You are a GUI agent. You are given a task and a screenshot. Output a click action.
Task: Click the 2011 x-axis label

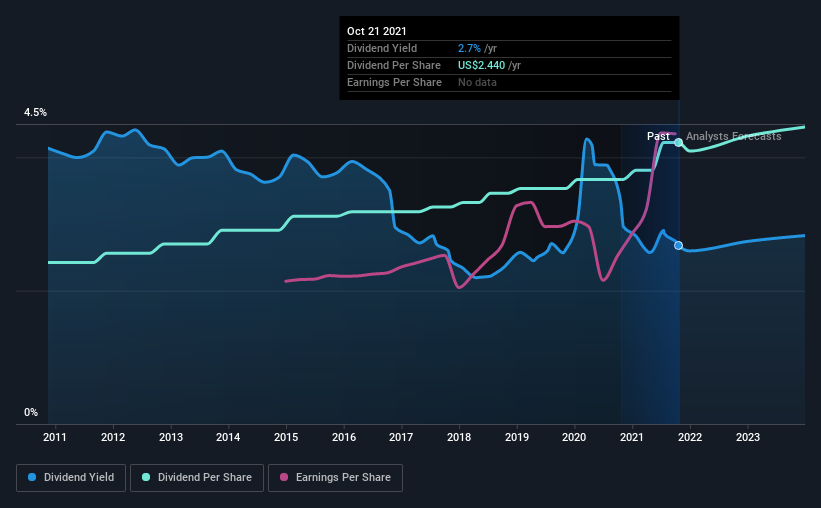tap(54, 437)
